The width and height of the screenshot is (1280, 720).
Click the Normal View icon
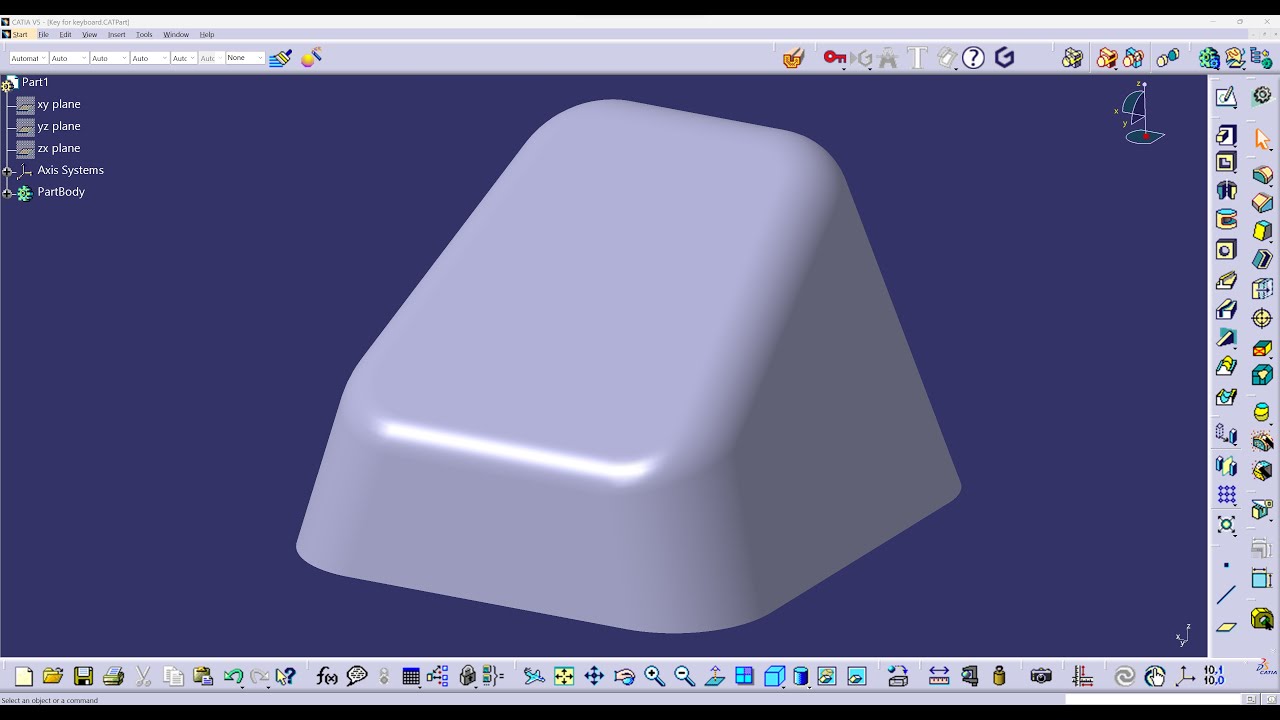[714, 677]
